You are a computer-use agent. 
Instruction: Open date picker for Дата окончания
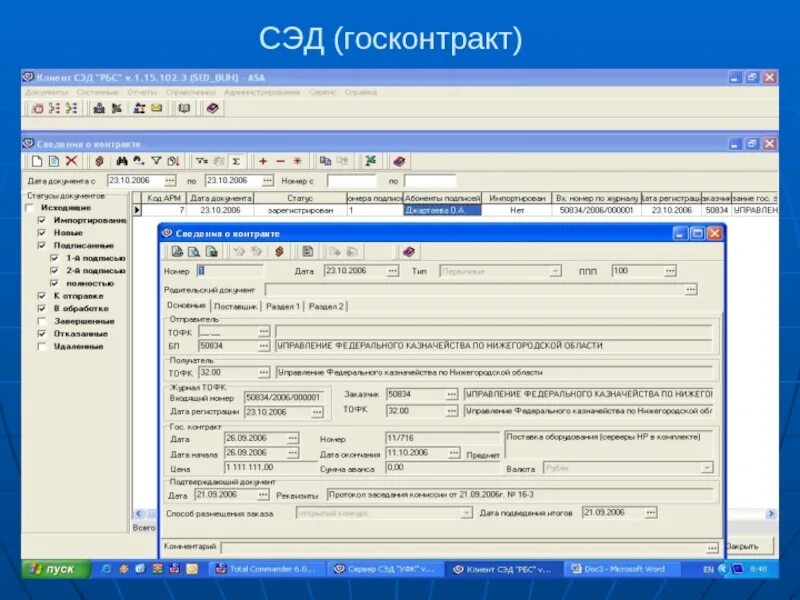(x=454, y=453)
